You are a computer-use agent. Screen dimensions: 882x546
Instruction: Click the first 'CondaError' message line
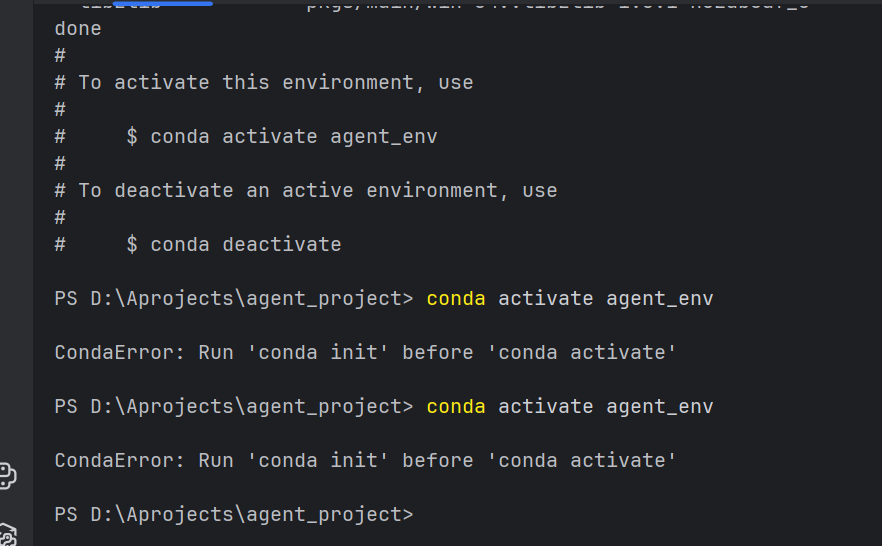point(366,353)
